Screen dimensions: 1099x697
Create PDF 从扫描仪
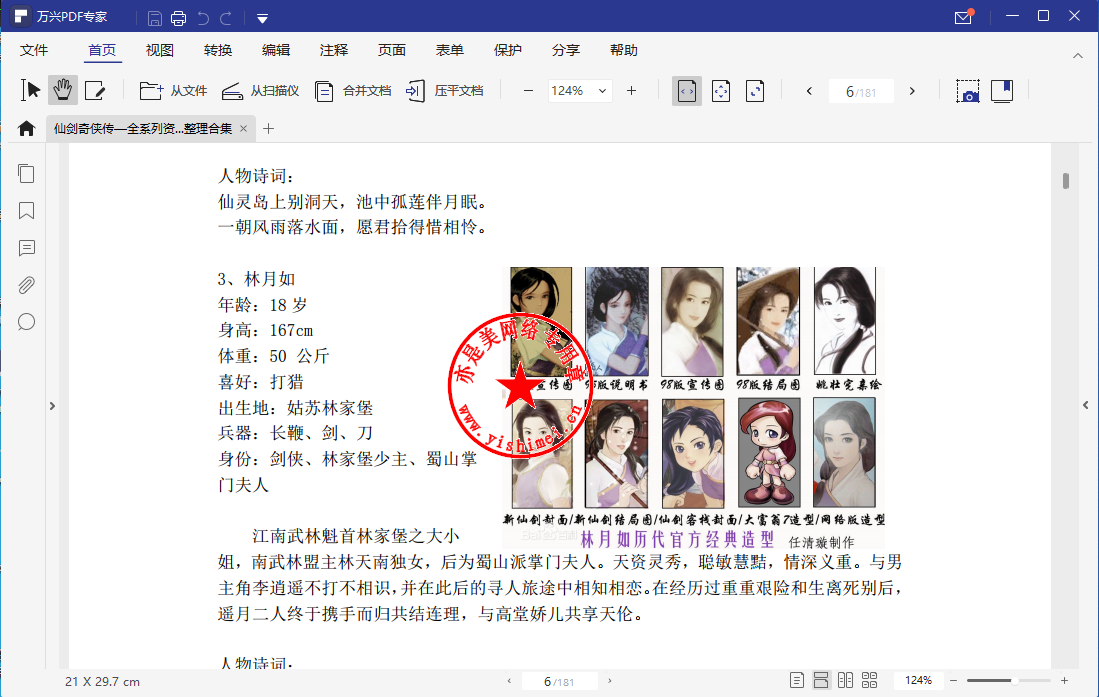tap(261, 90)
